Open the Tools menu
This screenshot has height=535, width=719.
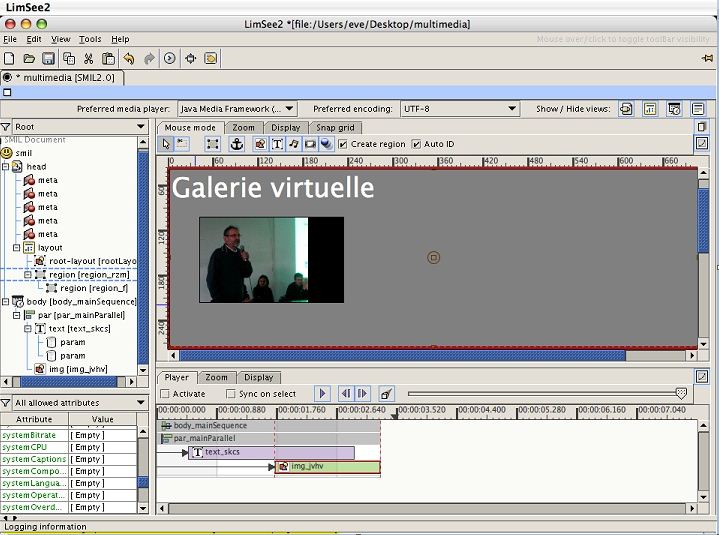pos(90,39)
